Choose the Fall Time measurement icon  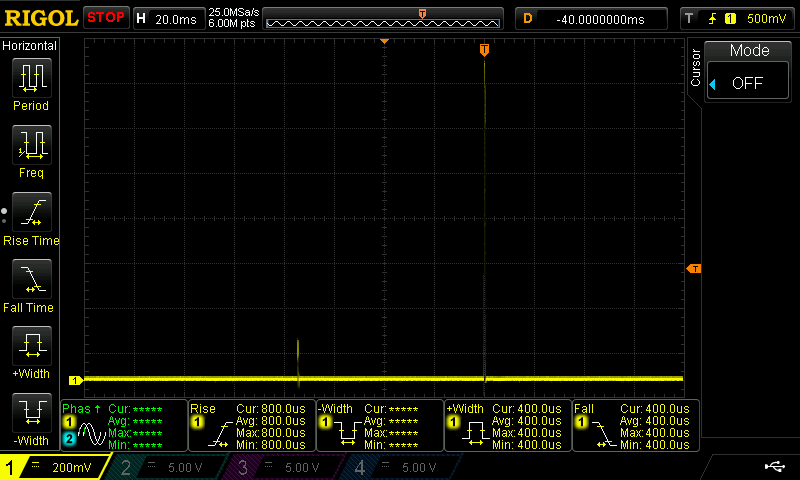[x=31, y=280]
